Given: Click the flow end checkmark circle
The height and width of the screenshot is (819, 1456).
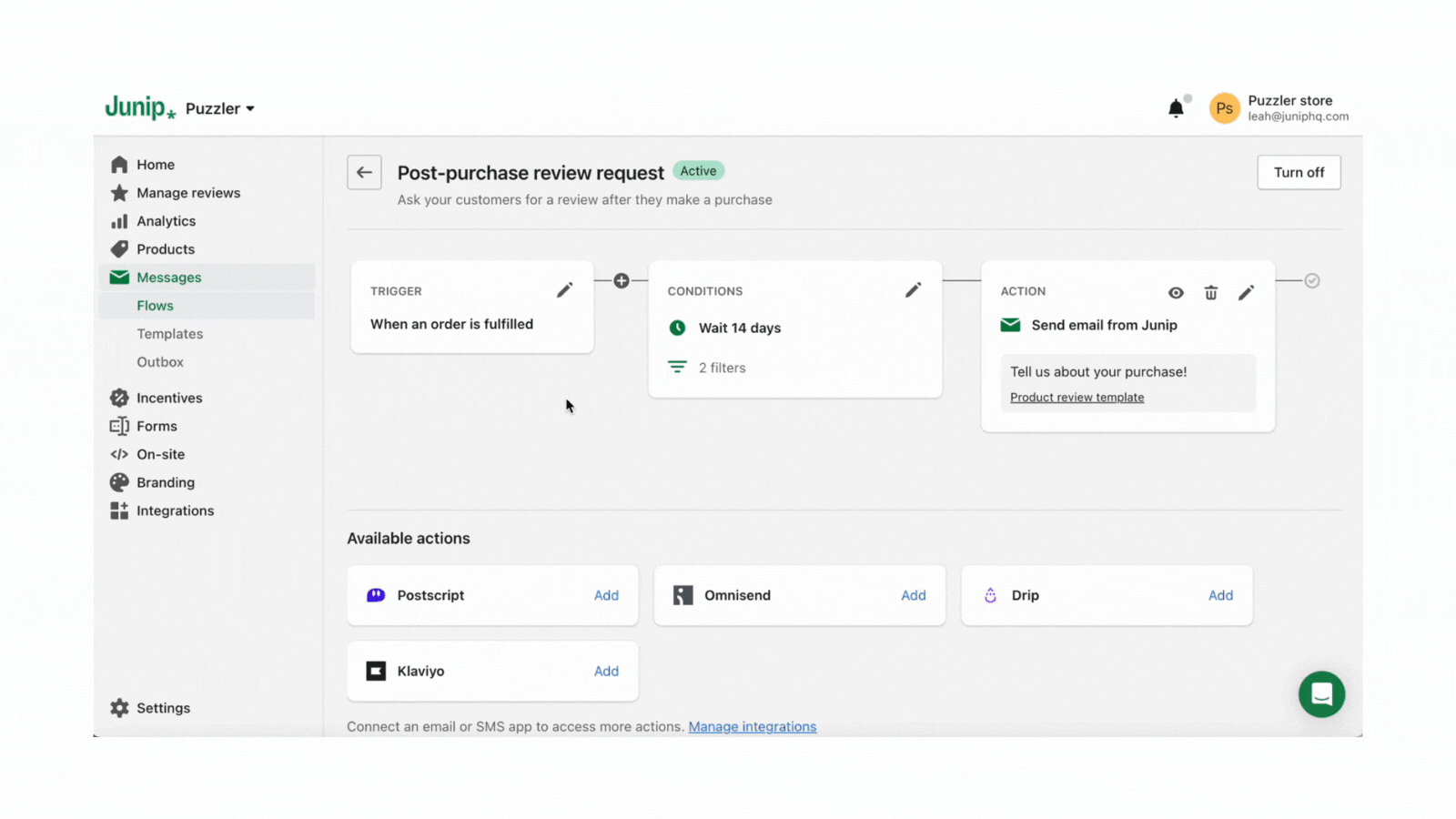Looking at the screenshot, I should 1312,281.
